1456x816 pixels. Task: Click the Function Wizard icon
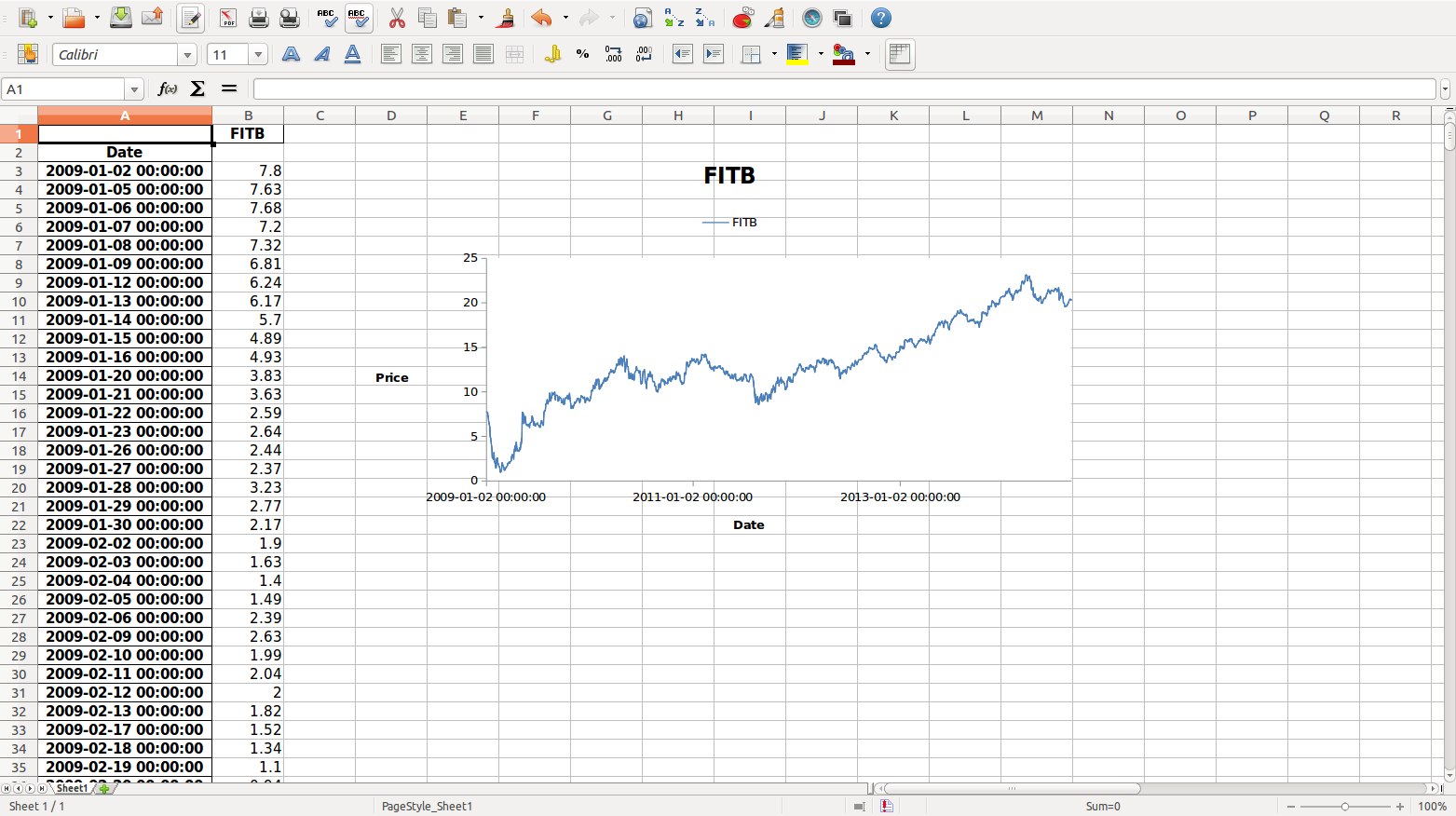point(168,88)
